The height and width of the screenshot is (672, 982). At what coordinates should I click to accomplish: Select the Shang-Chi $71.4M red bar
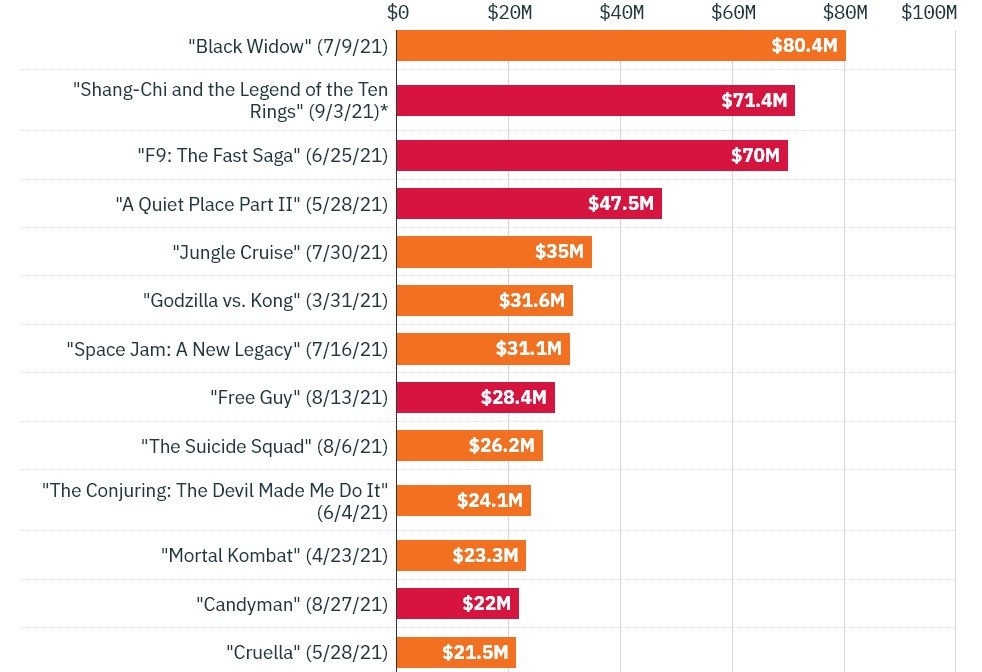pyautogui.click(x=595, y=100)
